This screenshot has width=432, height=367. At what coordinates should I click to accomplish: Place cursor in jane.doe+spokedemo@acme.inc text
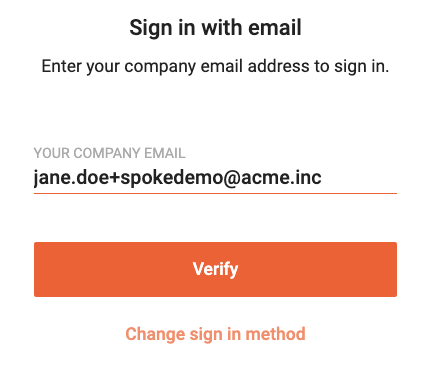click(178, 178)
